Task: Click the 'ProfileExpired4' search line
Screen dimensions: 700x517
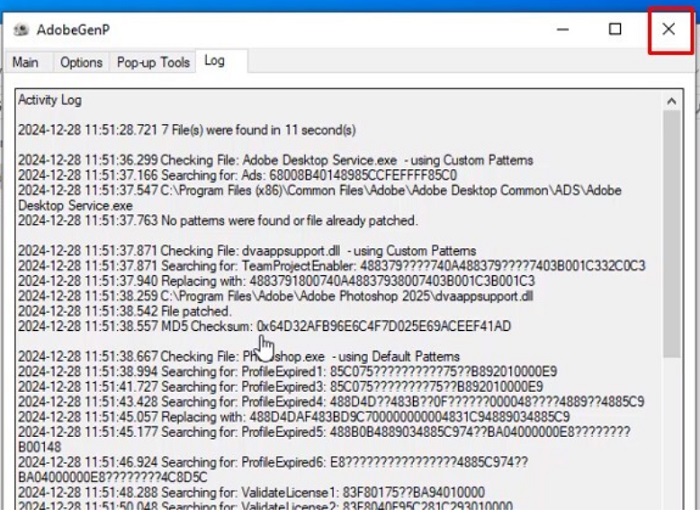Action: tap(331, 402)
